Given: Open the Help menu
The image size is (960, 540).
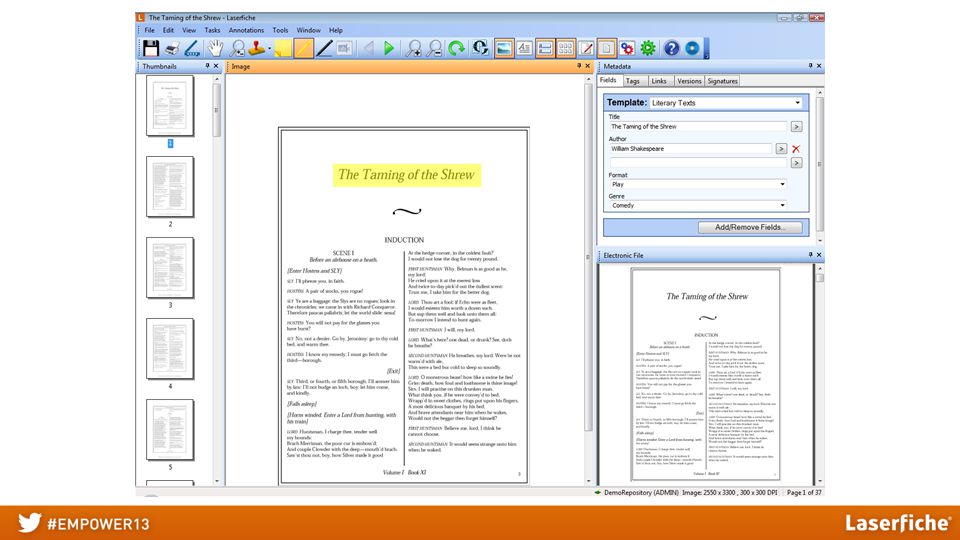Looking at the screenshot, I should pyautogui.click(x=336, y=30).
